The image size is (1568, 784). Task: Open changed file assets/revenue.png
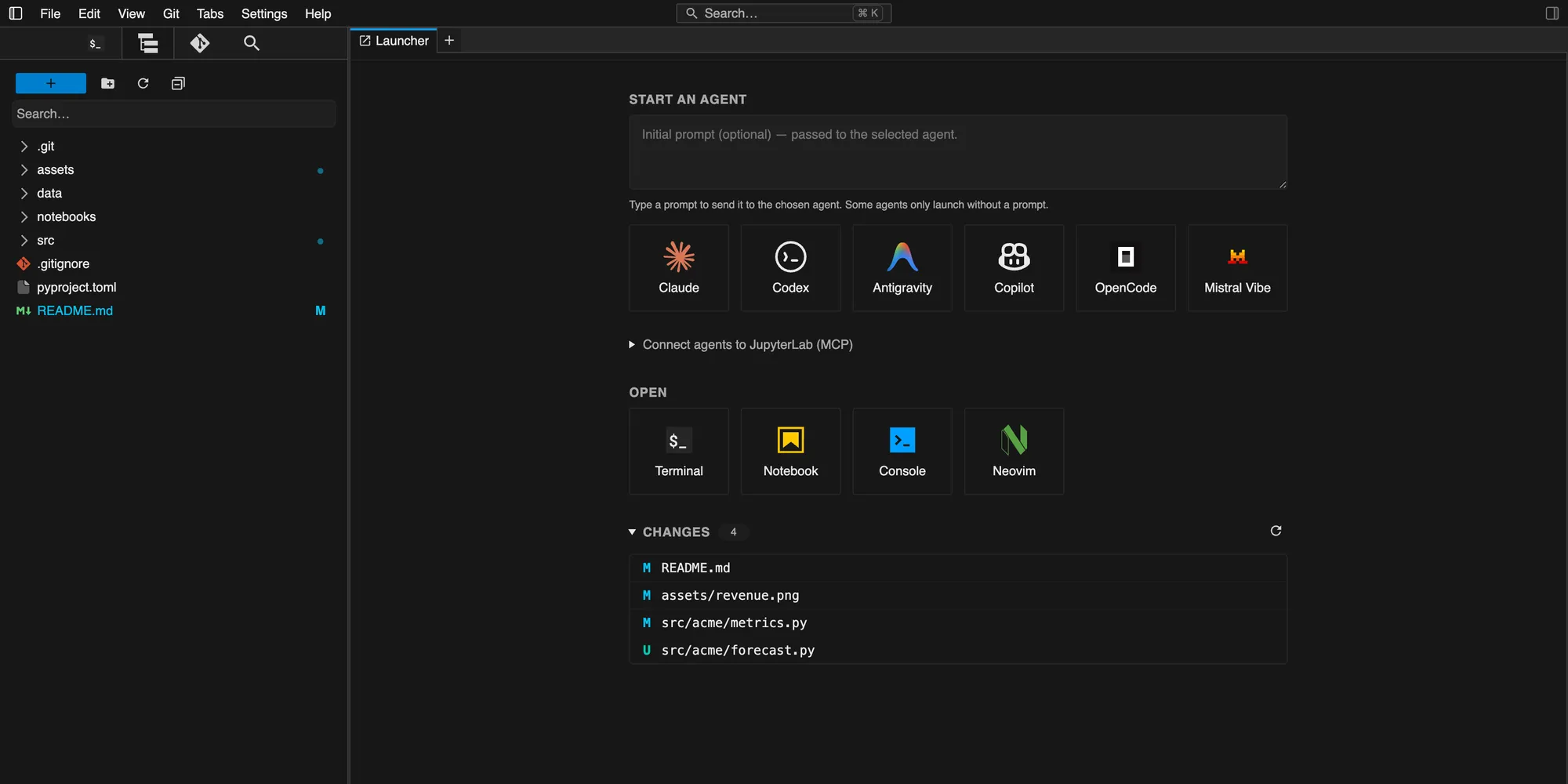958,596
